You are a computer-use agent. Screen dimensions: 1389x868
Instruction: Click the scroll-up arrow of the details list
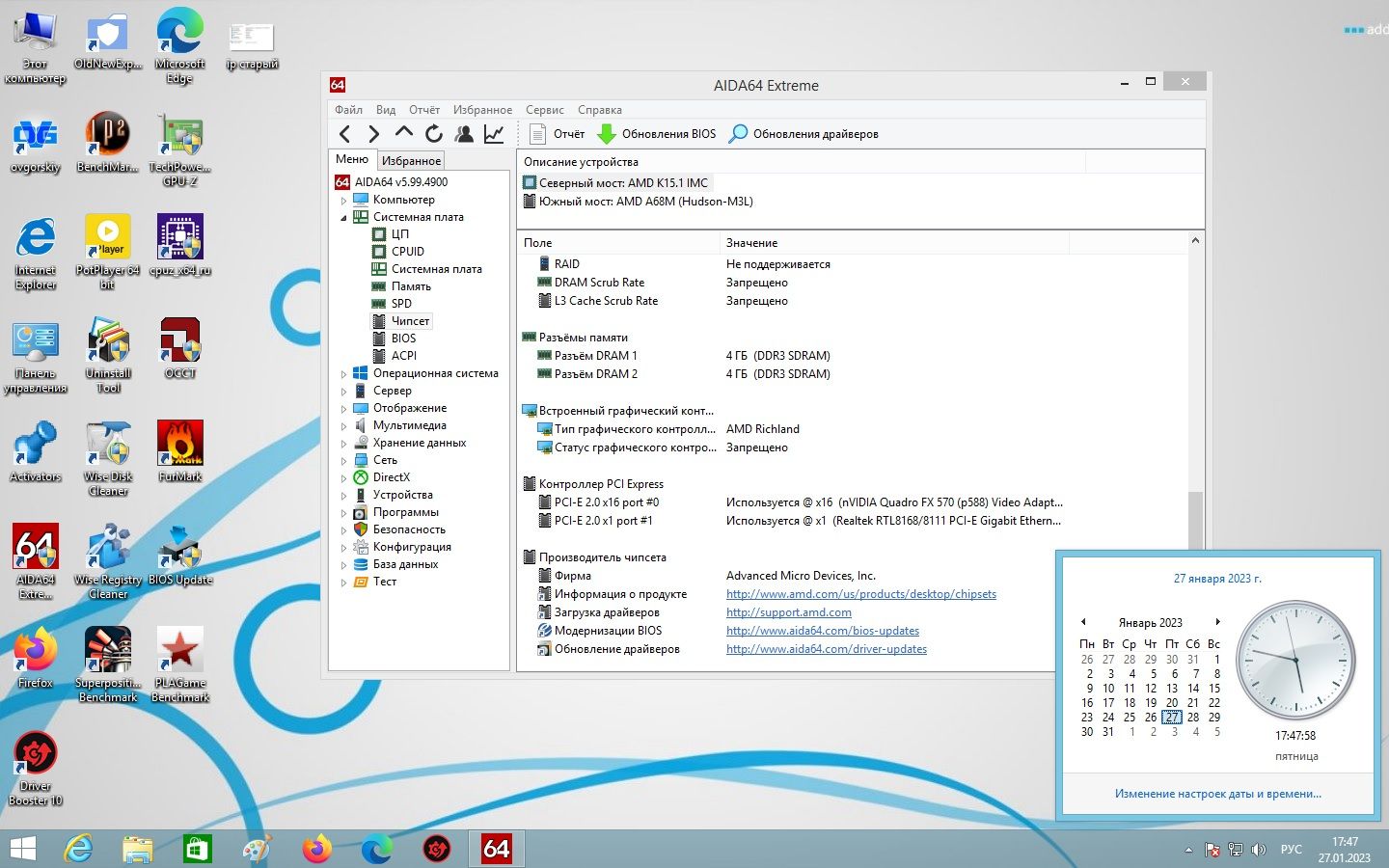[x=1196, y=241]
